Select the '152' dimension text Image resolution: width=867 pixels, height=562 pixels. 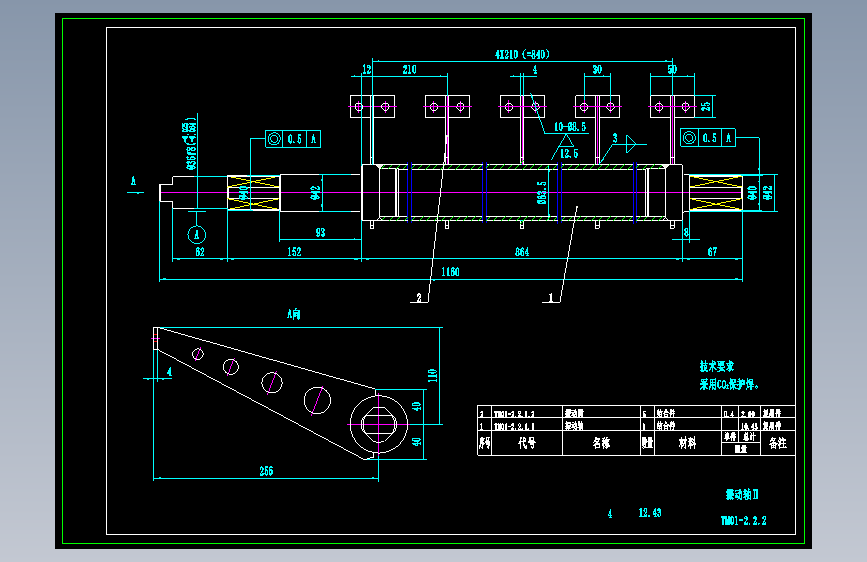(294, 252)
